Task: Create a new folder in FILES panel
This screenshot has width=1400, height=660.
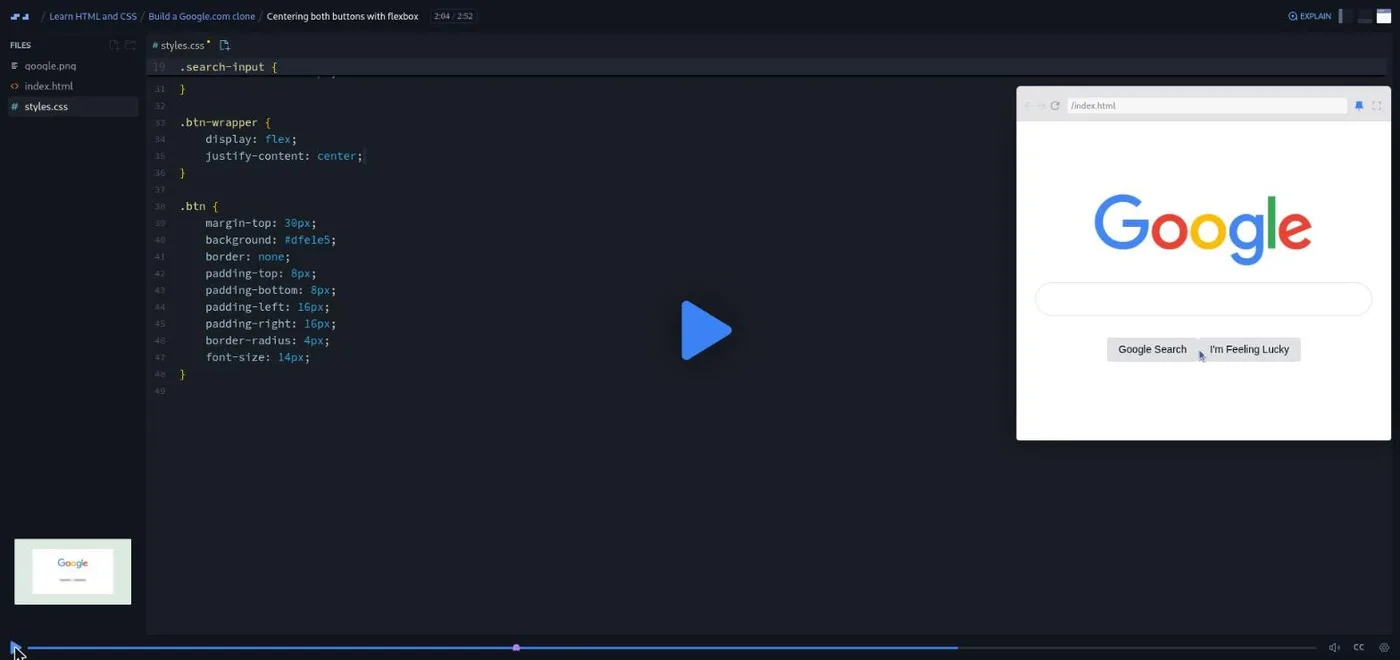Action: coord(130,45)
